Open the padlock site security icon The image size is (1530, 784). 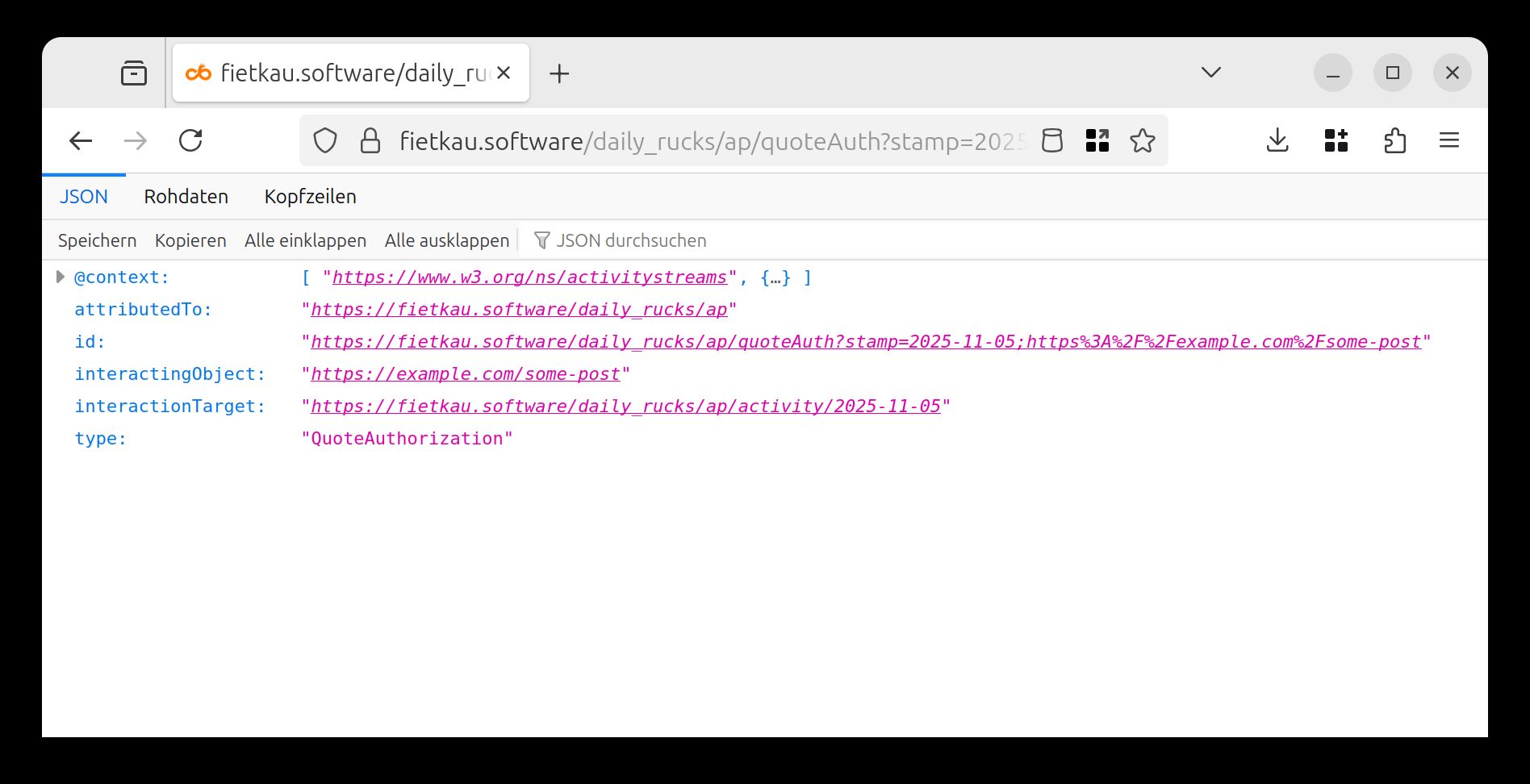(370, 140)
